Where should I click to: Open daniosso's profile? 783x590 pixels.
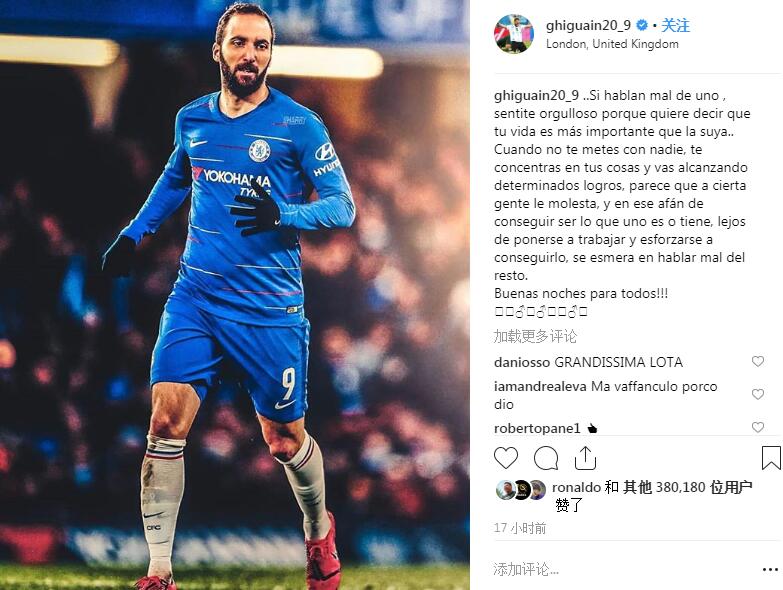coord(522,362)
